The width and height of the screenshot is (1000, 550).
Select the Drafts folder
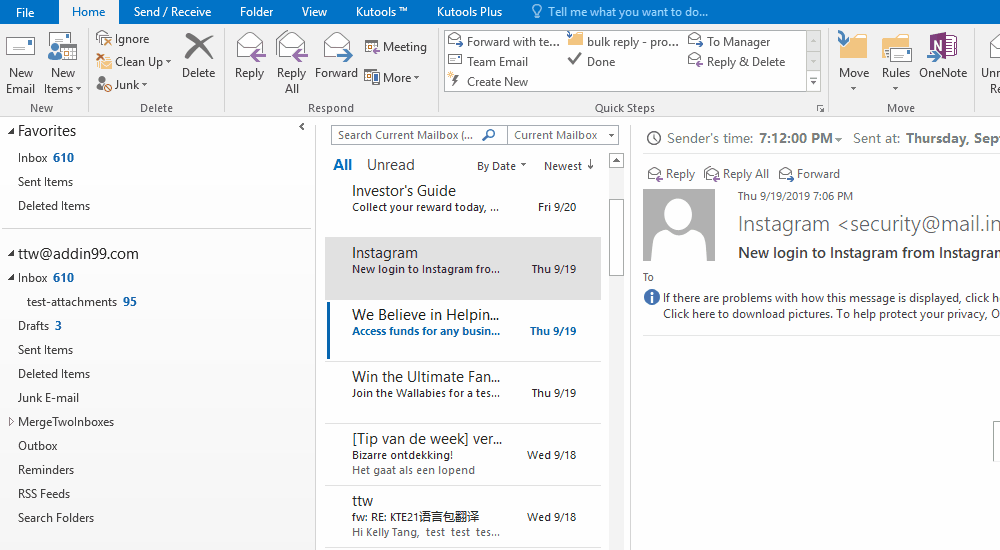coord(33,326)
